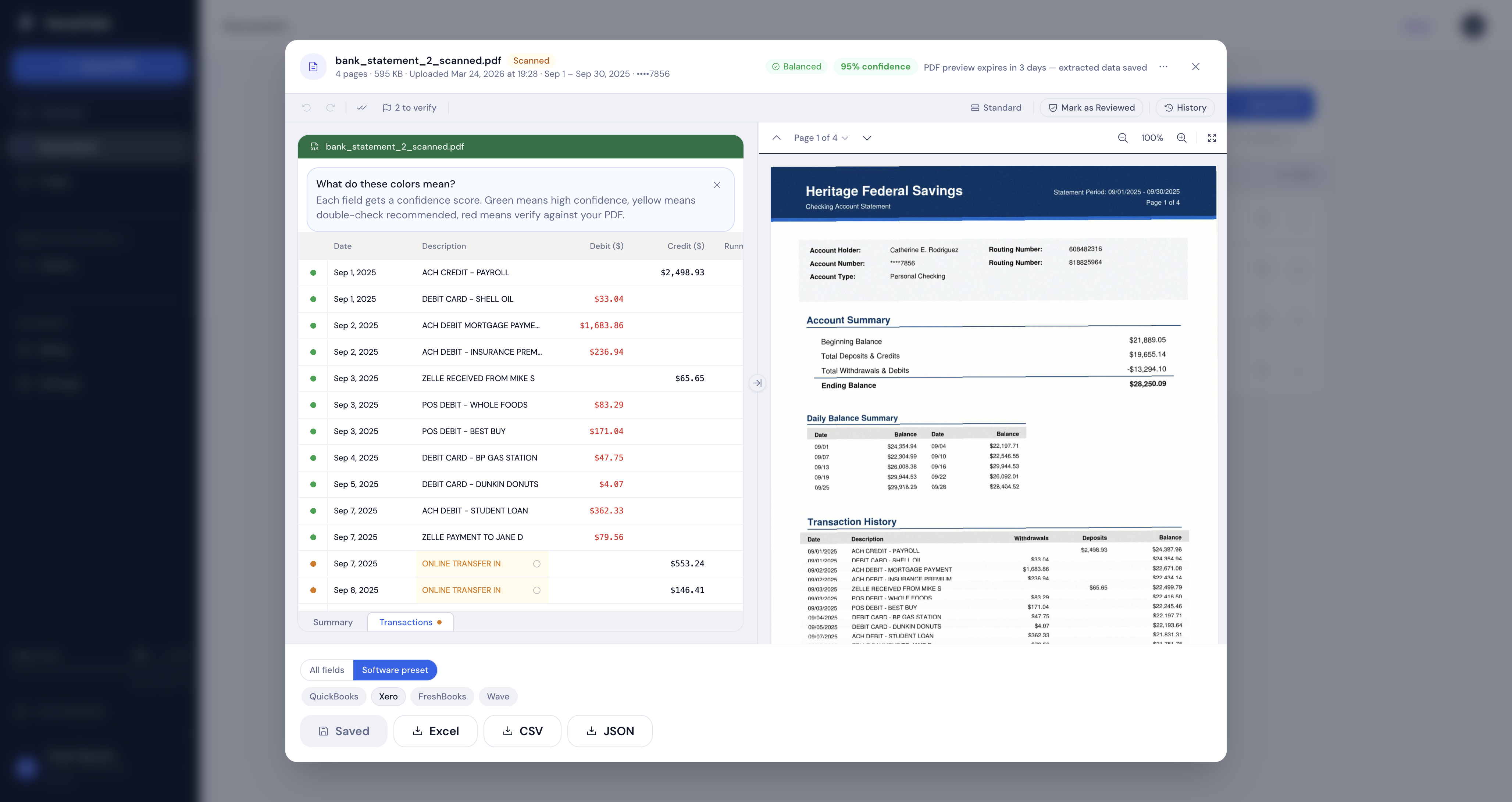The image size is (1512, 802).
Task: Click the redo arrow icon
Action: 331,108
